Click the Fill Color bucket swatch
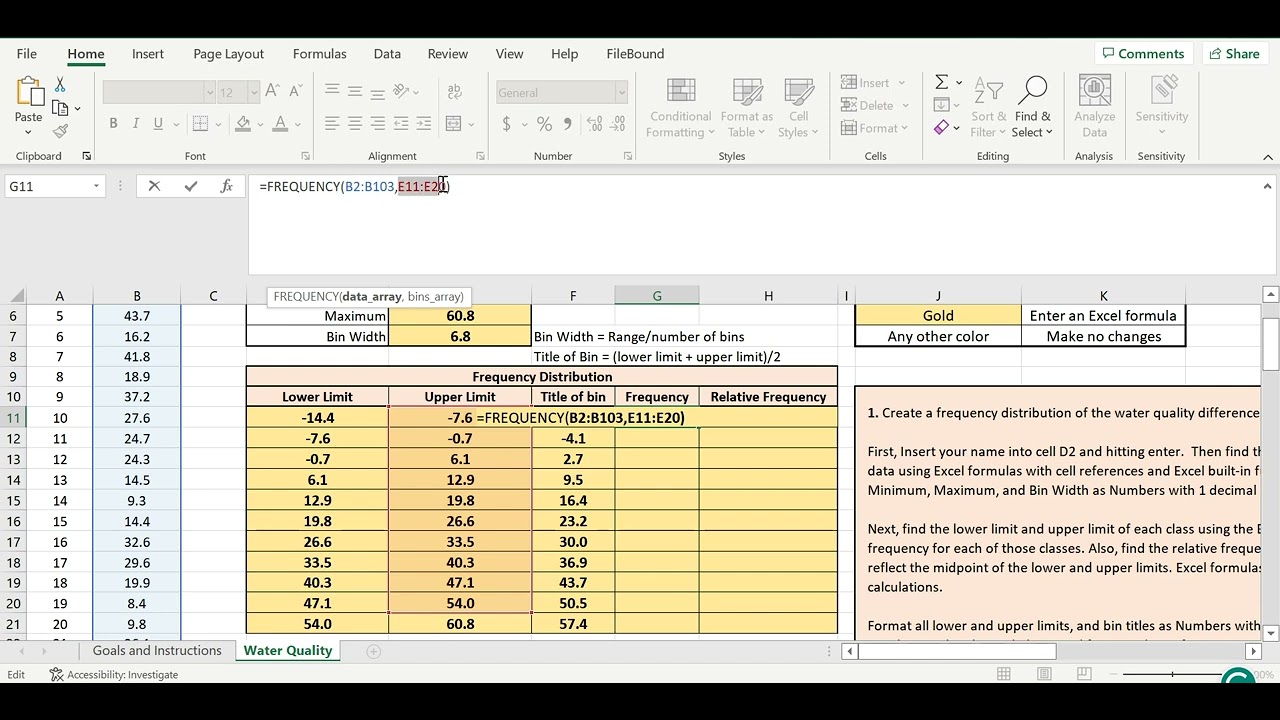1280x720 pixels. [243, 124]
